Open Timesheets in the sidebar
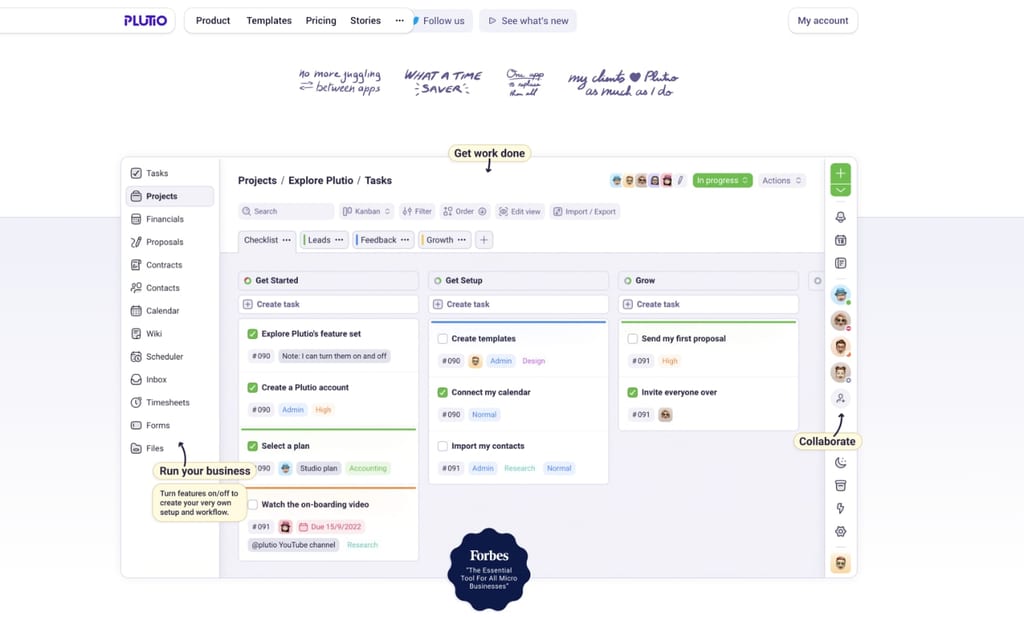Viewport: 1024px width, 617px height. click(x=160, y=402)
